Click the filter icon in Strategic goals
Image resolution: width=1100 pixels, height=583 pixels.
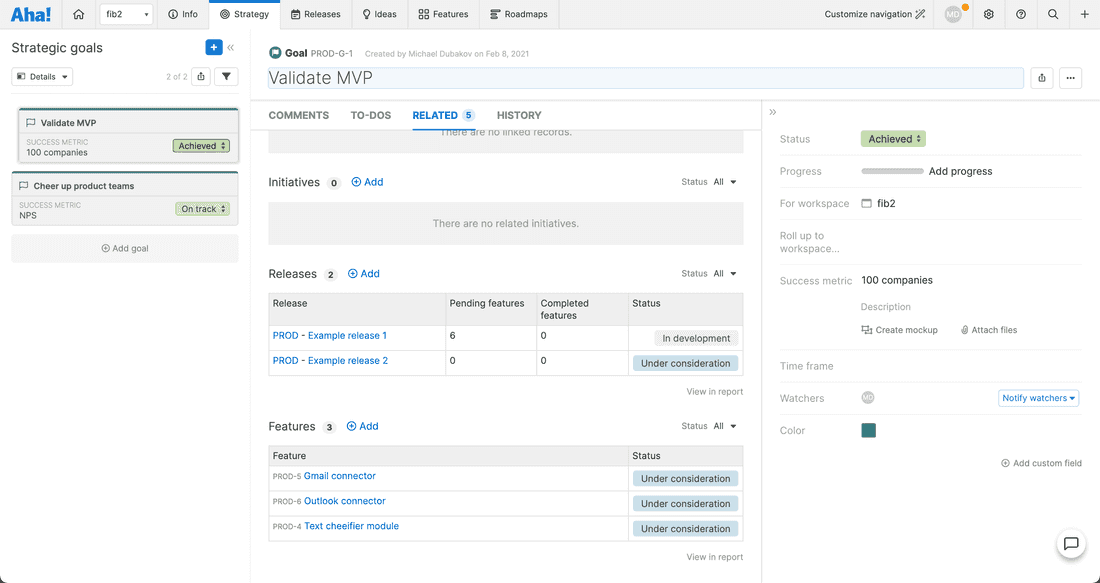tap(227, 77)
